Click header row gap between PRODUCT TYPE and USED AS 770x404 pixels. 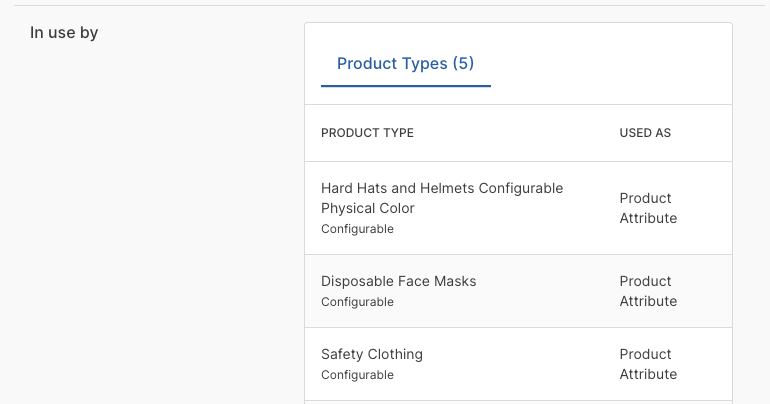click(x=515, y=133)
